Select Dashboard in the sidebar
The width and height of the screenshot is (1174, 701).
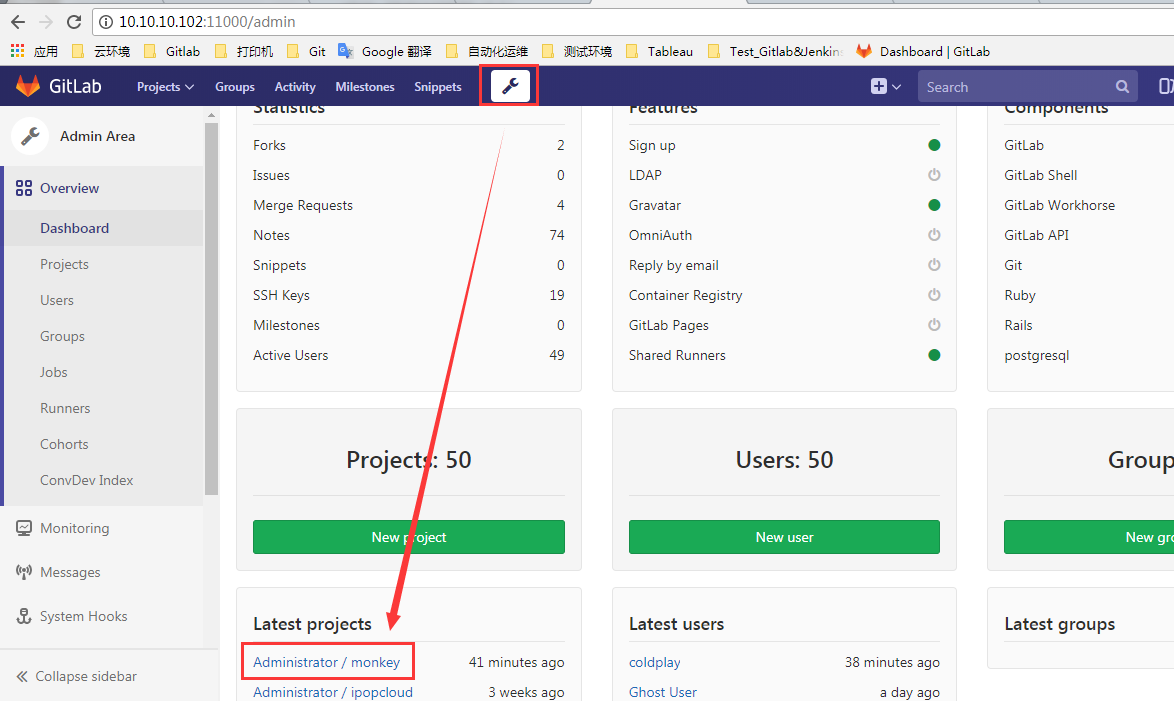coord(103,228)
